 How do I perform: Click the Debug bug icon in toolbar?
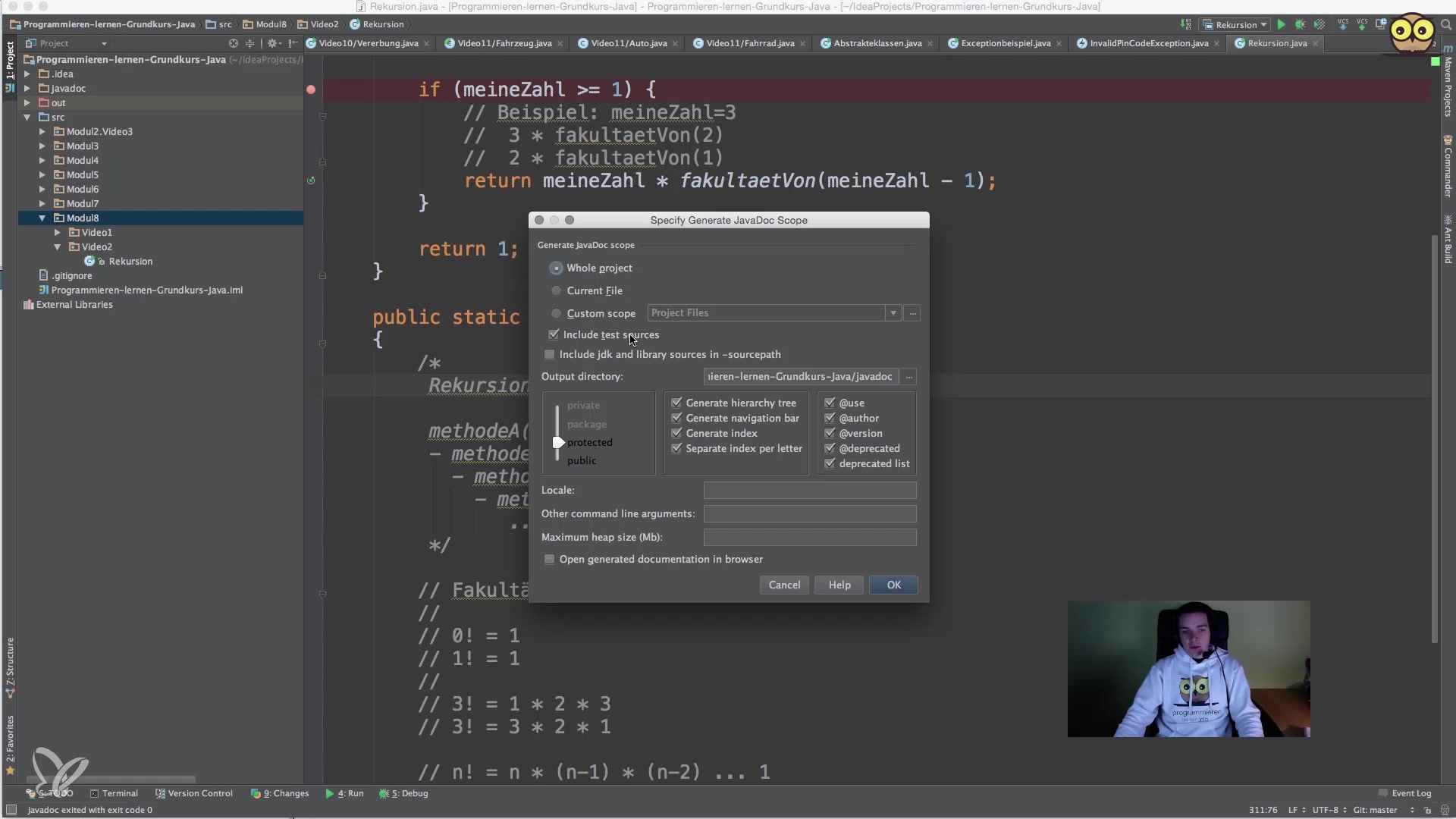(1300, 25)
